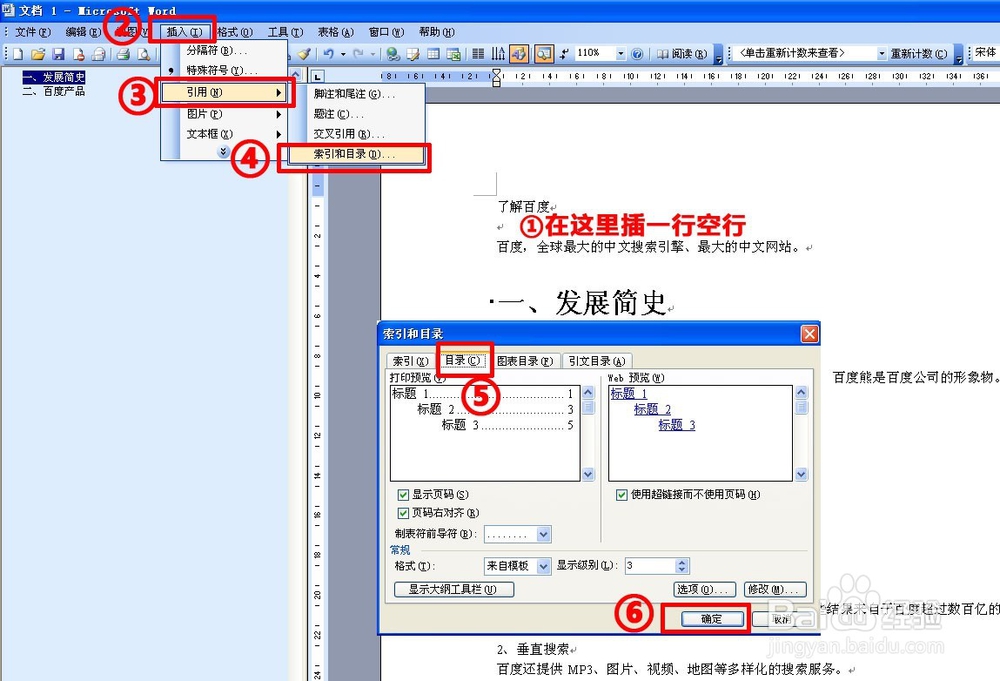
Task: Click the Columns icon in the toolbar
Action: (x=478, y=54)
